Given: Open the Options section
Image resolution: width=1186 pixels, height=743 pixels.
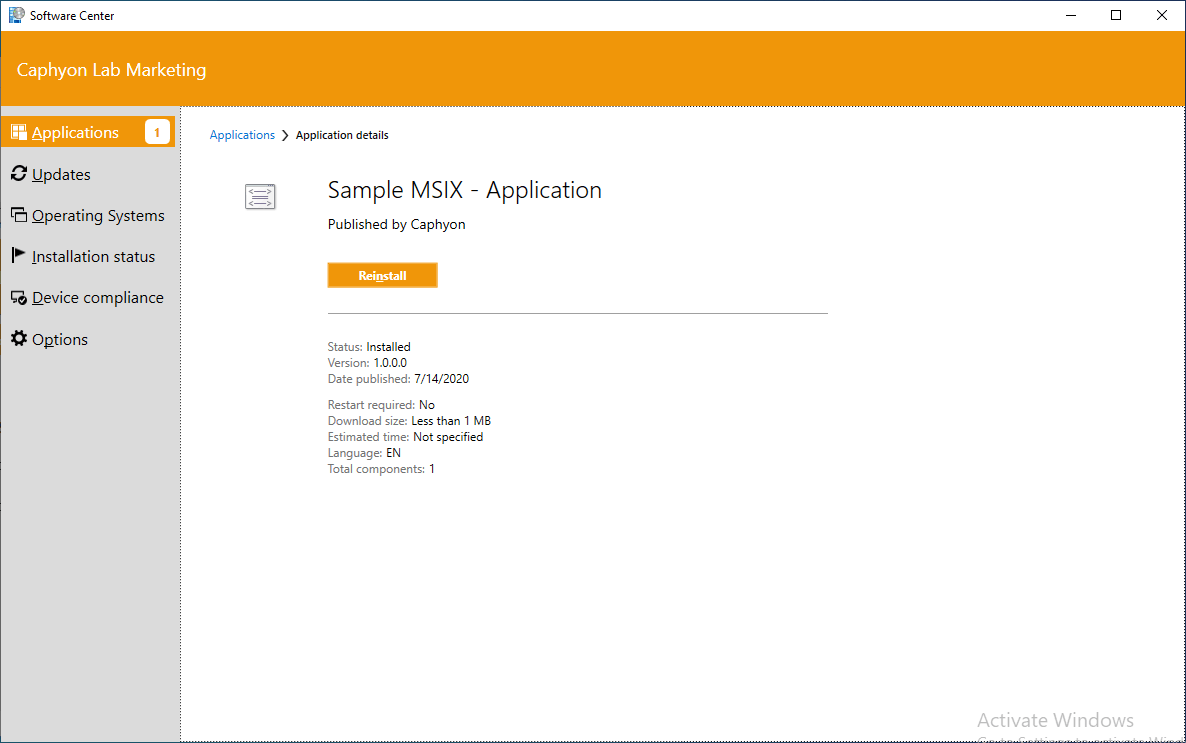Looking at the screenshot, I should (60, 339).
